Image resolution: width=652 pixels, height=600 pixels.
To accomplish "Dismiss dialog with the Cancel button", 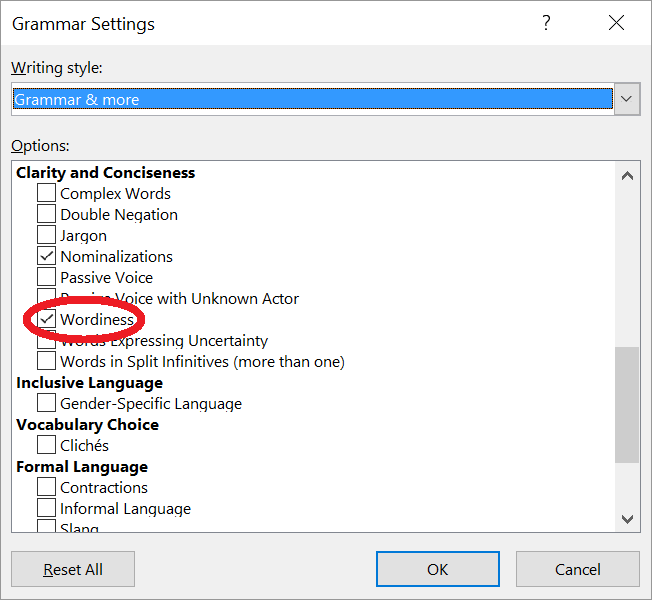I will (578, 569).
